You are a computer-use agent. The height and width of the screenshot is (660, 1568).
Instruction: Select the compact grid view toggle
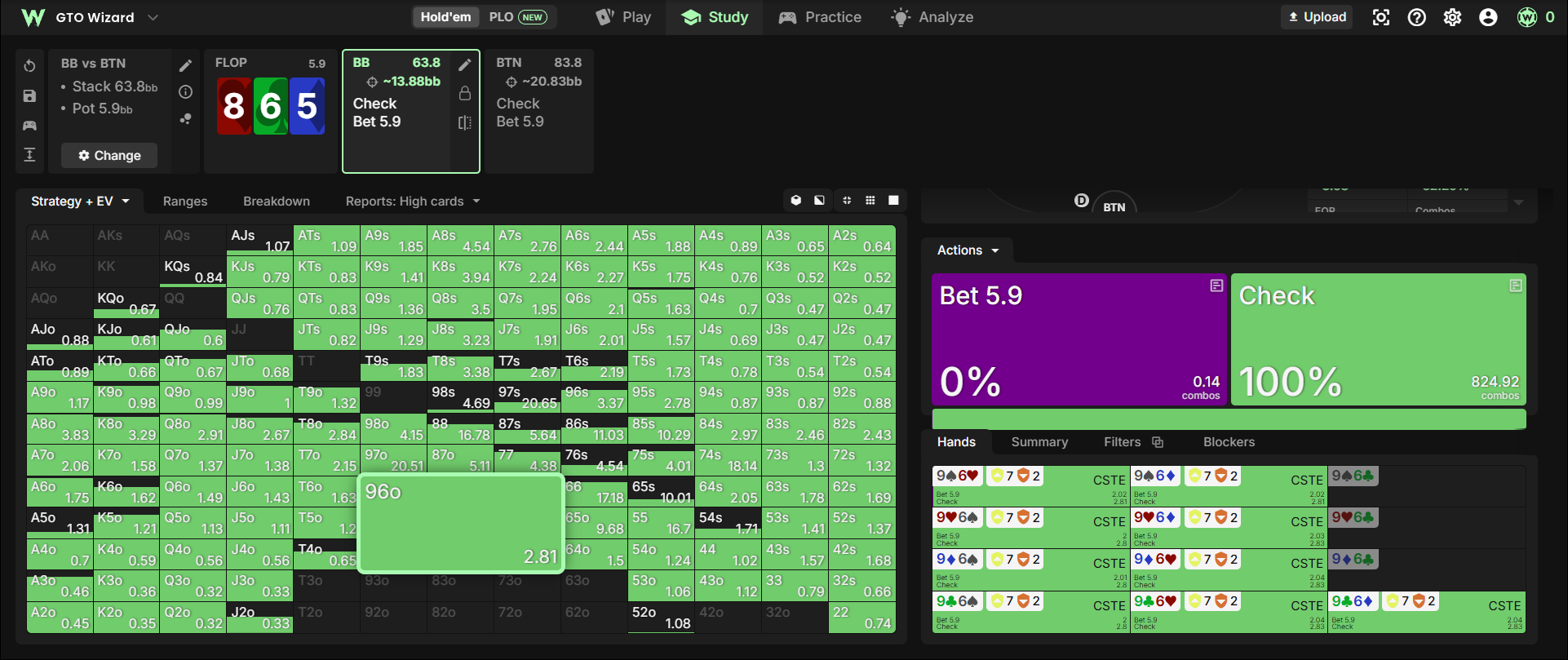pos(847,201)
